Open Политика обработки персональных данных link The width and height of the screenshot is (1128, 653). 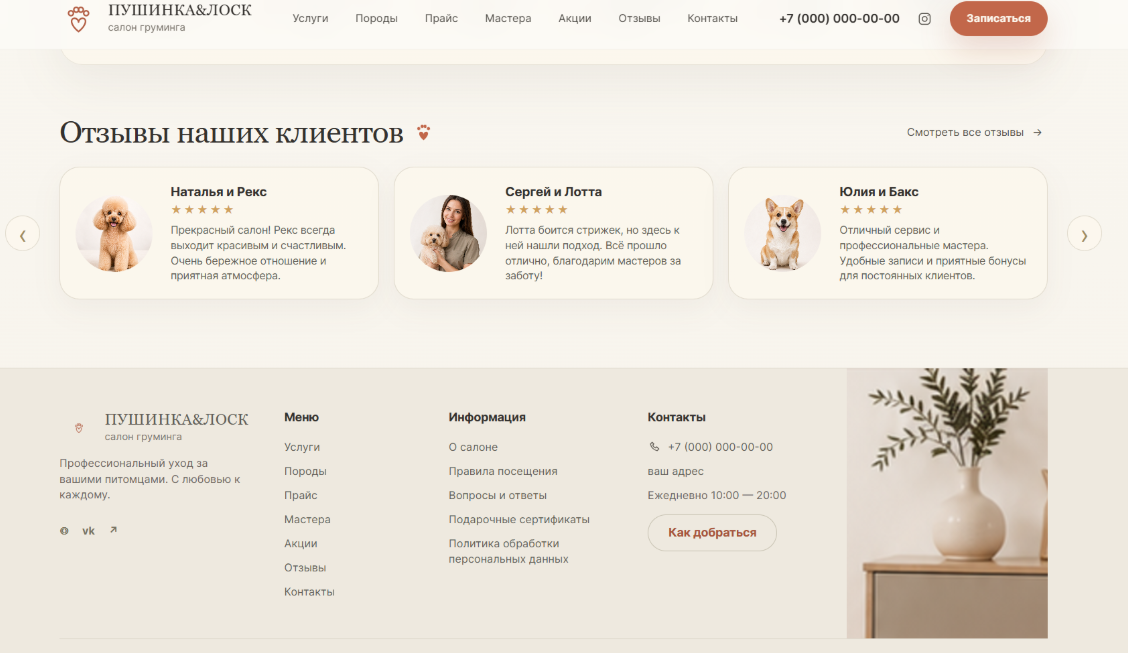point(509,552)
